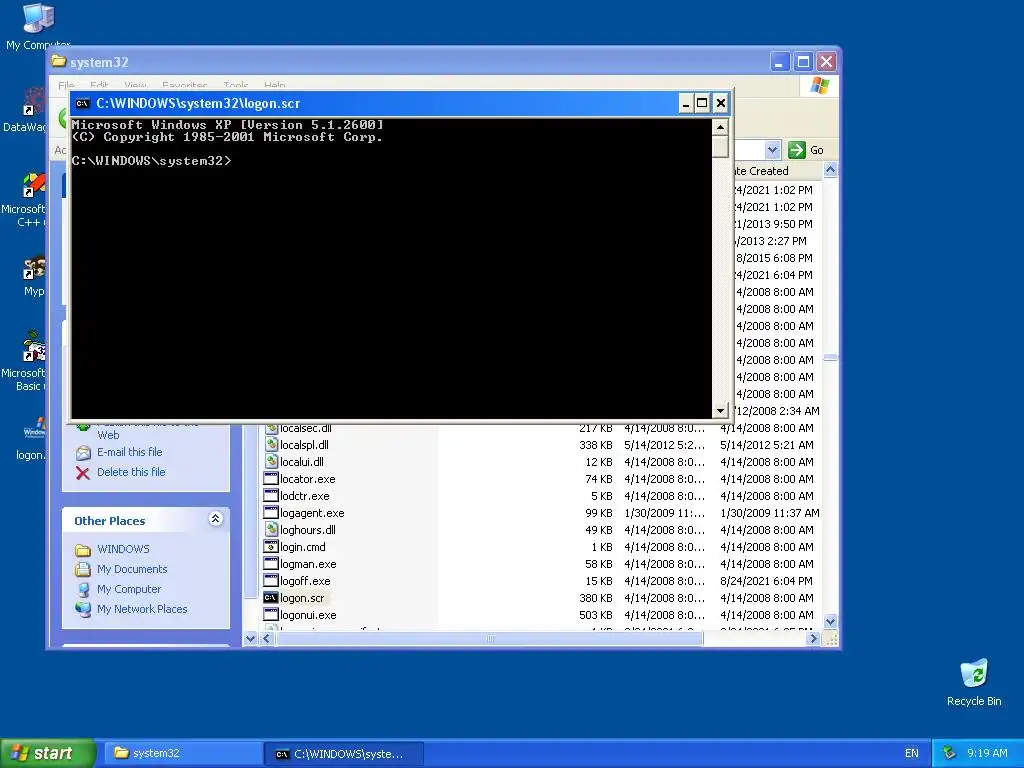Go to My Computer link in Other Places

click(129, 589)
